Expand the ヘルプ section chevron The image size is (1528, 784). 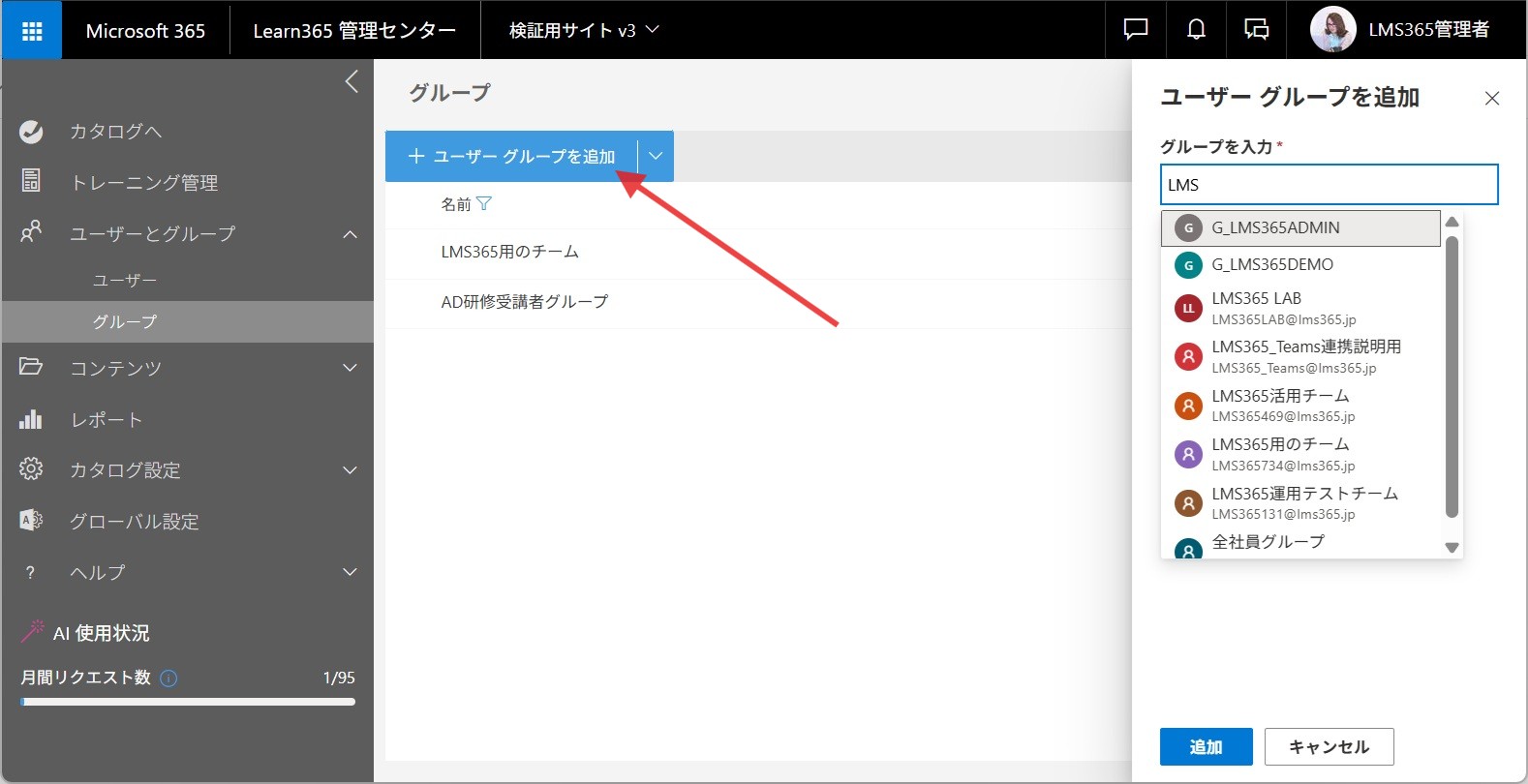[351, 572]
